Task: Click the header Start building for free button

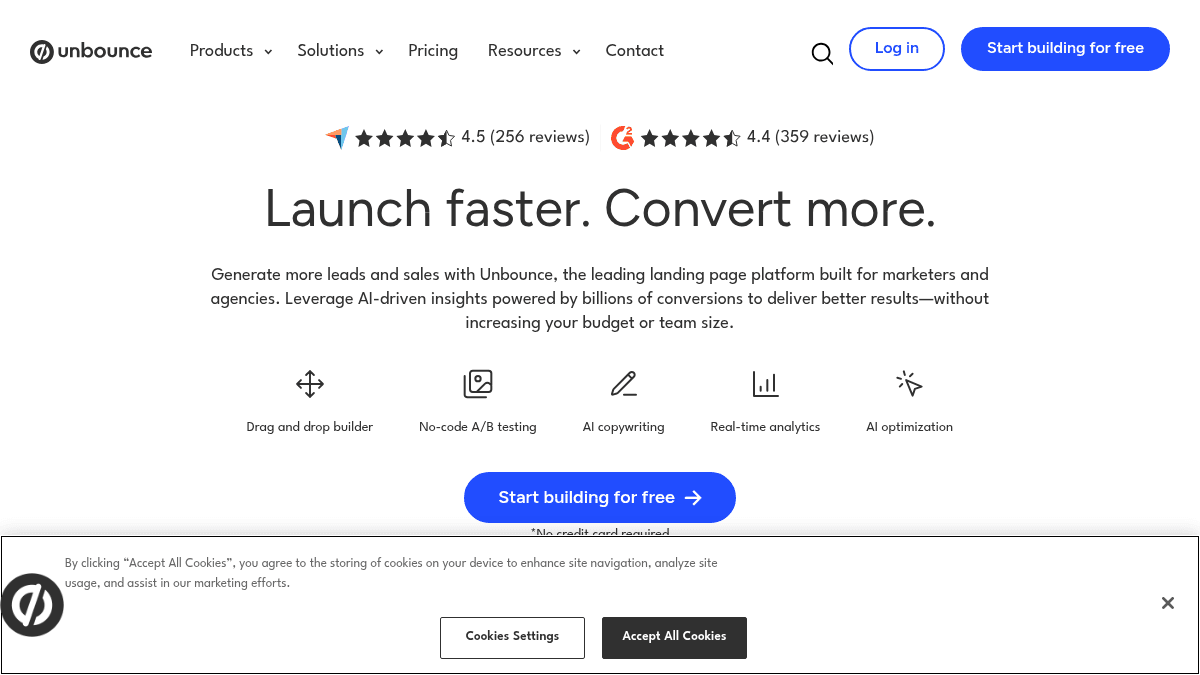Action: point(1065,49)
